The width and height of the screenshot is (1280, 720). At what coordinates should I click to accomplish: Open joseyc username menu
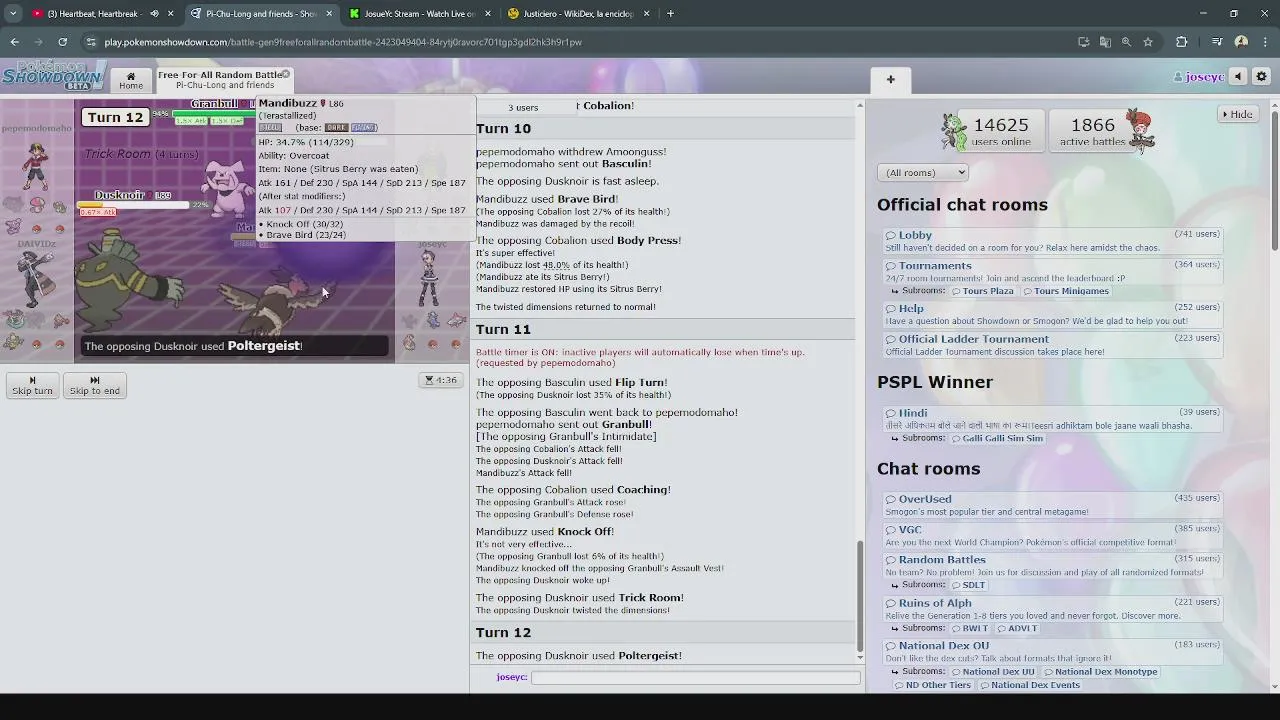click(x=1198, y=77)
